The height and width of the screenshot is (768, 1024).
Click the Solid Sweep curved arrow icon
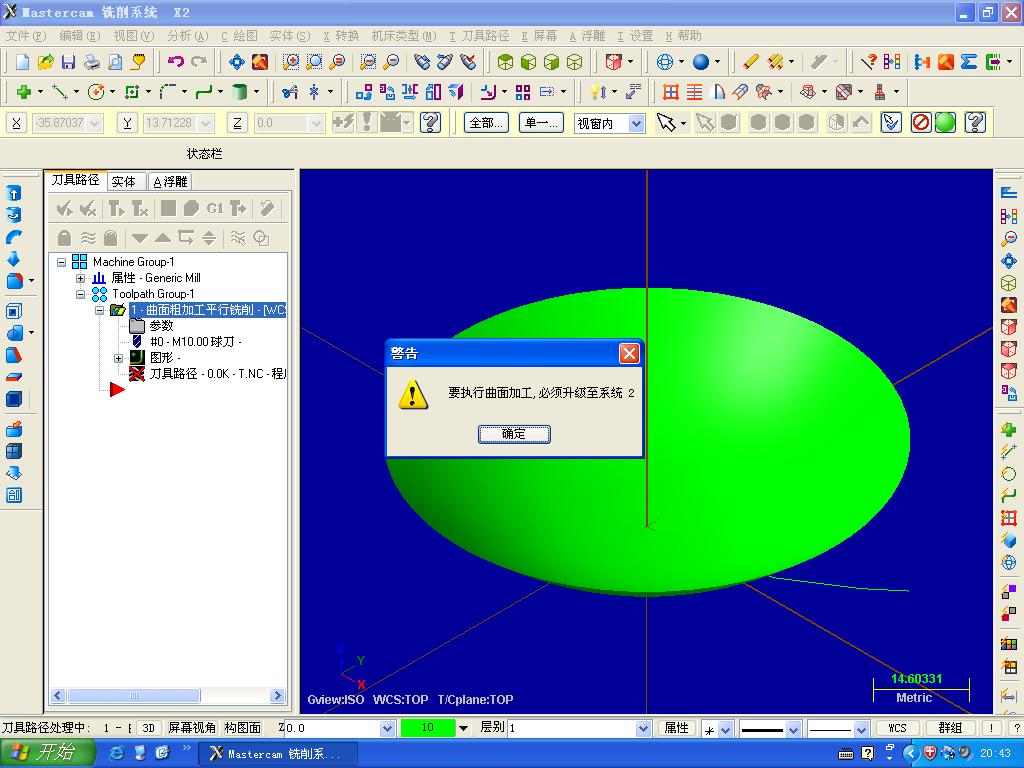coord(14,237)
